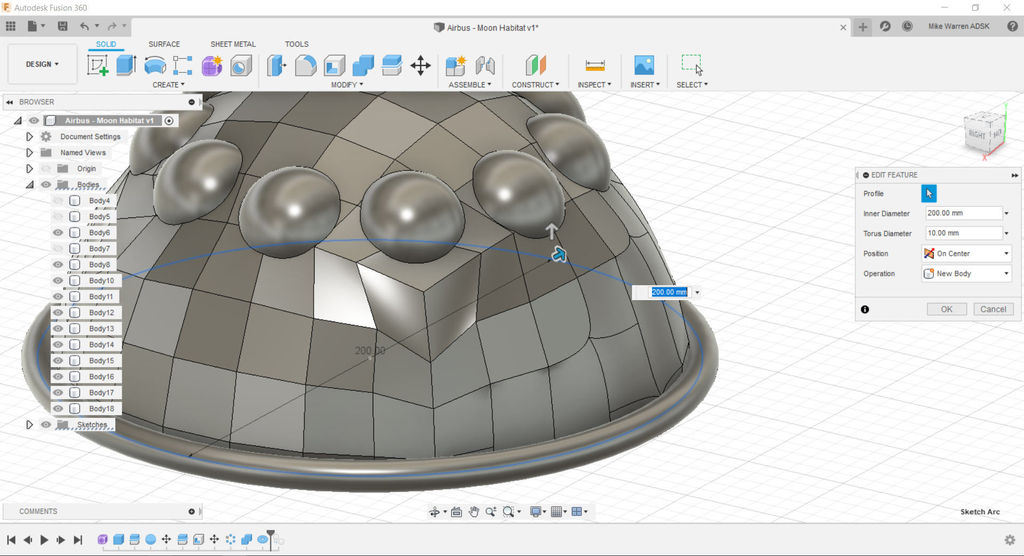Click the Look At icon
This screenshot has height=556, width=1024.
[456, 512]
